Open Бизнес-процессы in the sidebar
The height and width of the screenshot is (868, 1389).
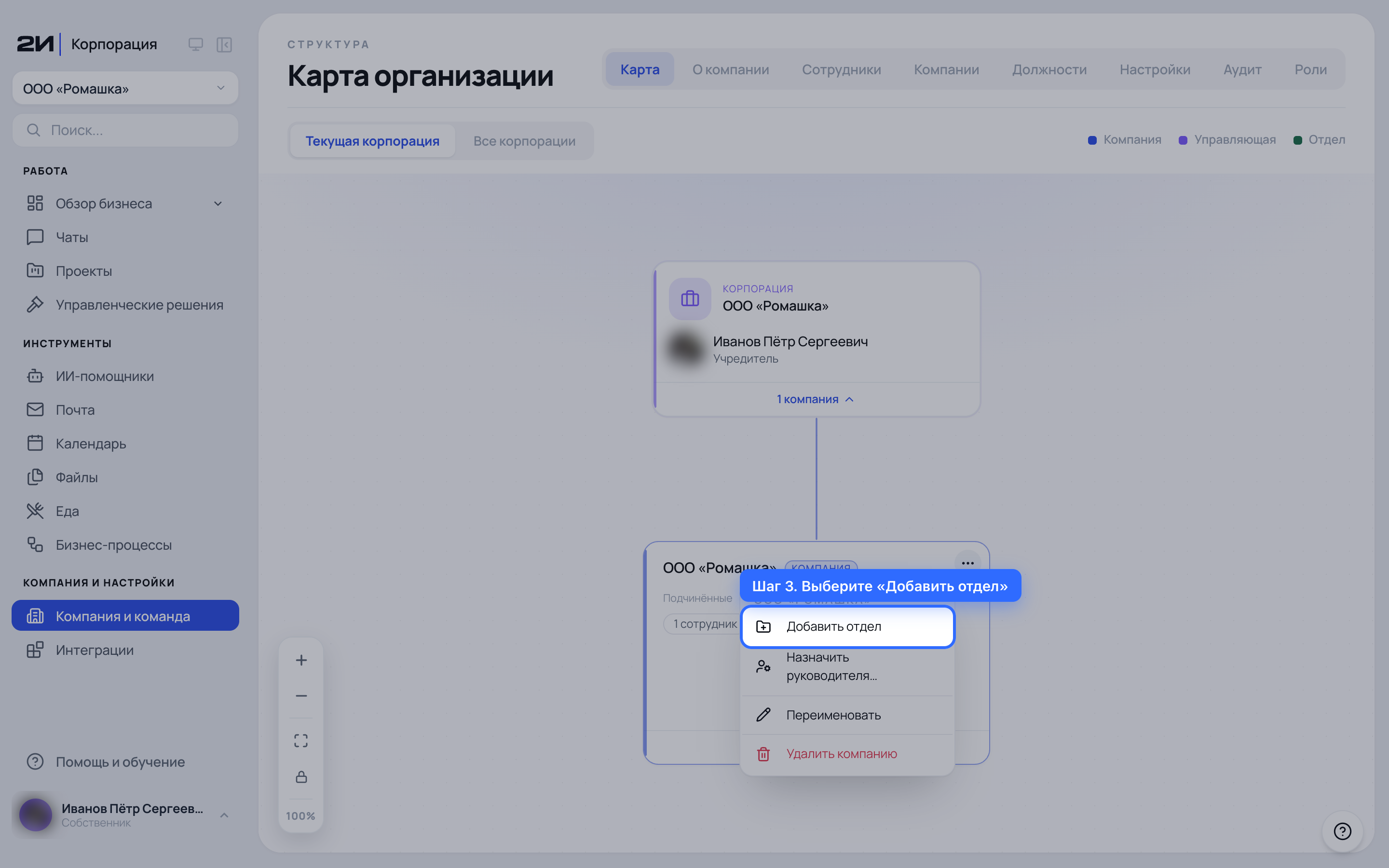coord(125,545)
